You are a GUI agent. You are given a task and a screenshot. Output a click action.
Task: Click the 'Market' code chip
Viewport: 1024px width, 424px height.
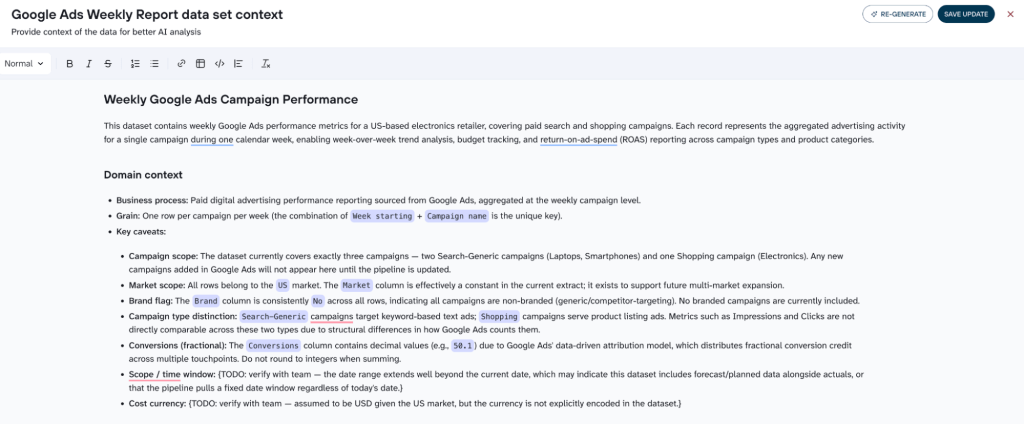click(357, 285)
